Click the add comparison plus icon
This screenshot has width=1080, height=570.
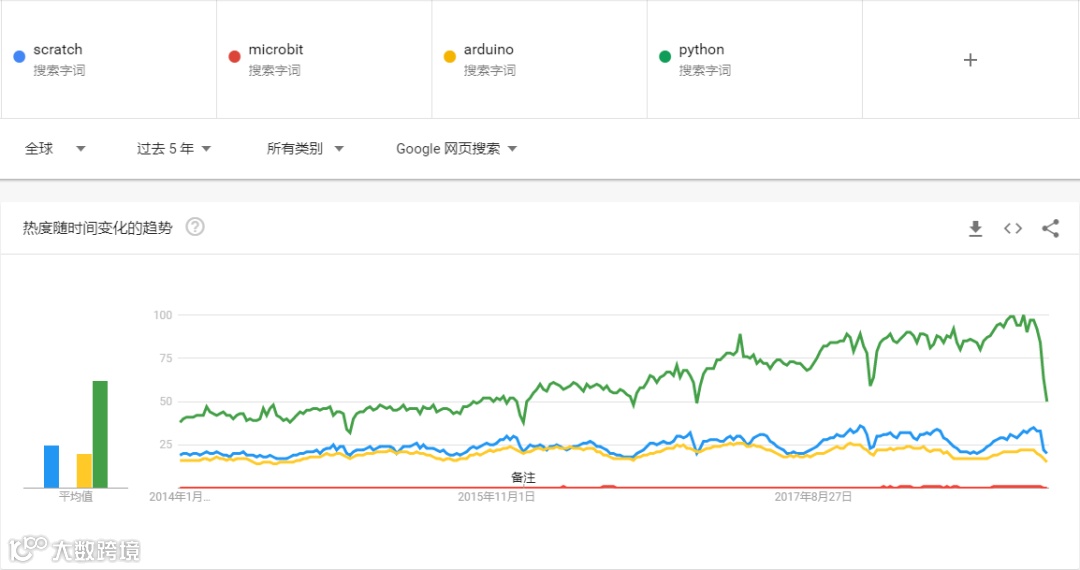point(969,60)
